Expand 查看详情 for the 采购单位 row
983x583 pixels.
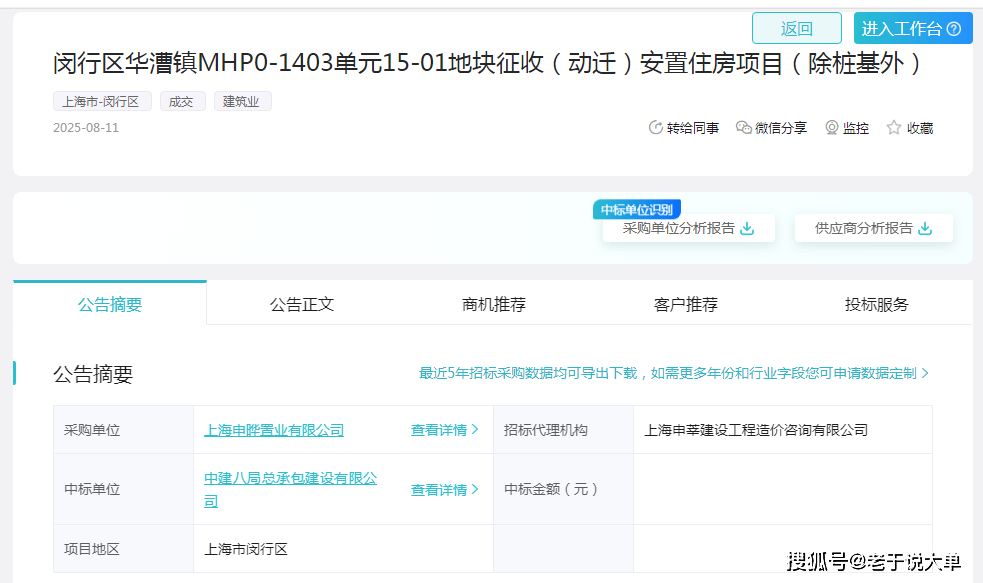tap(444, 430)
